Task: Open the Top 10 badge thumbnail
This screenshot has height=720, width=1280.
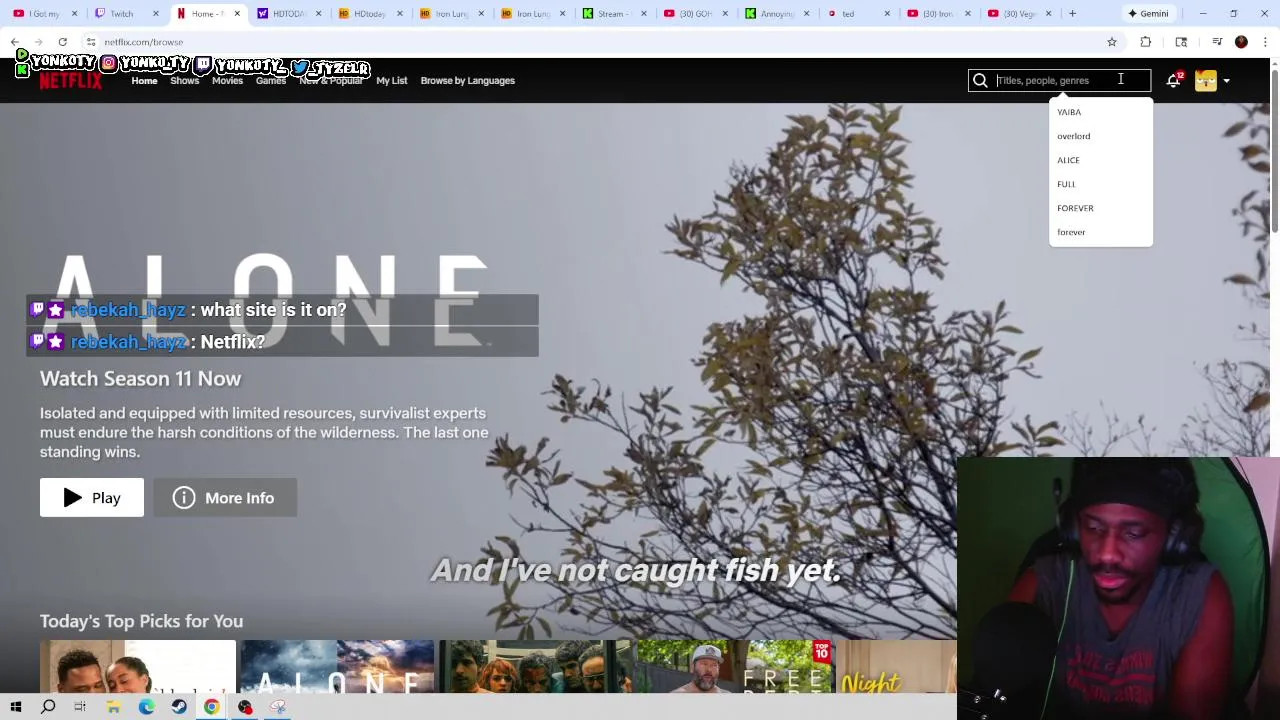Action: [x=733, y=667]
